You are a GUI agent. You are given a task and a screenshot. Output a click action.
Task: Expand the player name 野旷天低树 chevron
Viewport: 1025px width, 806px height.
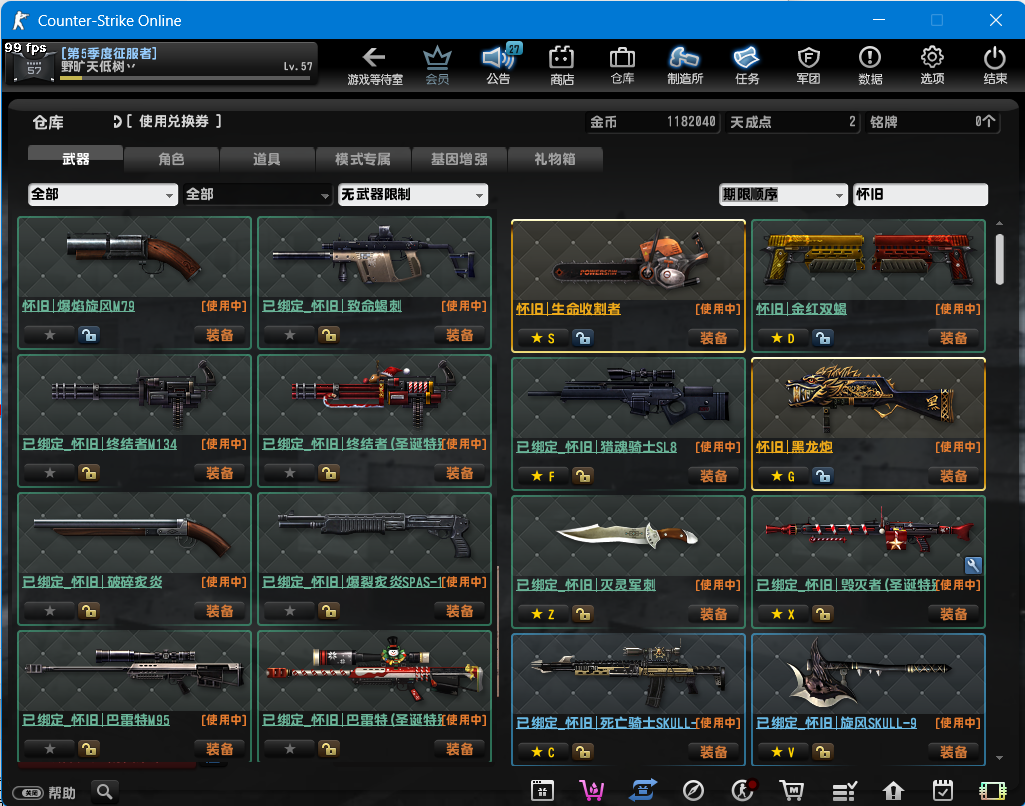pos(131,66)
